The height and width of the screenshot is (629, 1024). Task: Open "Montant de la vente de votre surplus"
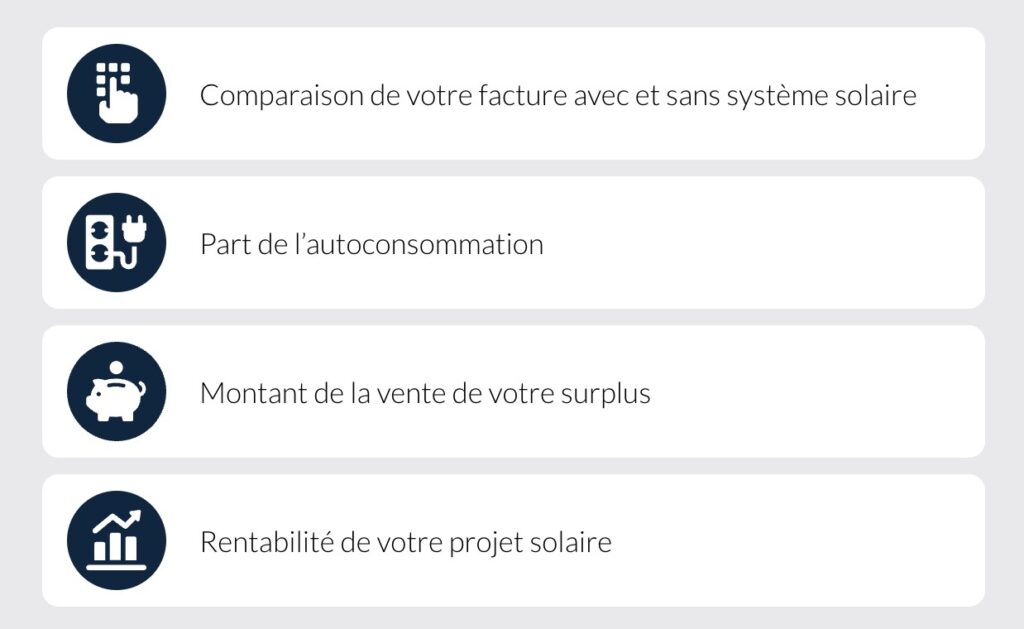(425, 393)
